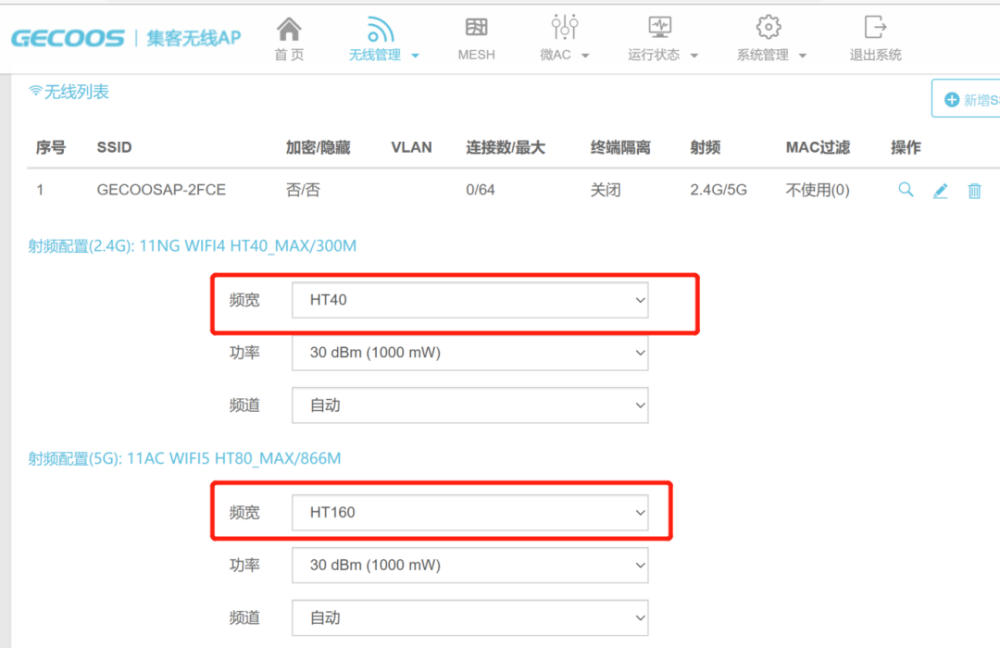Open the 5G power 30 dBm dropdown
This screenshot has width=1000, height=648.
coord(469,565)
